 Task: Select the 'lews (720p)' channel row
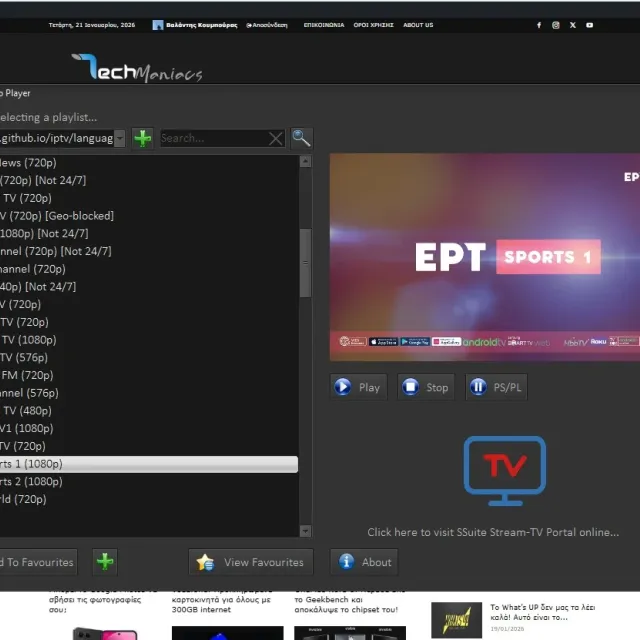pyautogui.click(x=149, y=163)
